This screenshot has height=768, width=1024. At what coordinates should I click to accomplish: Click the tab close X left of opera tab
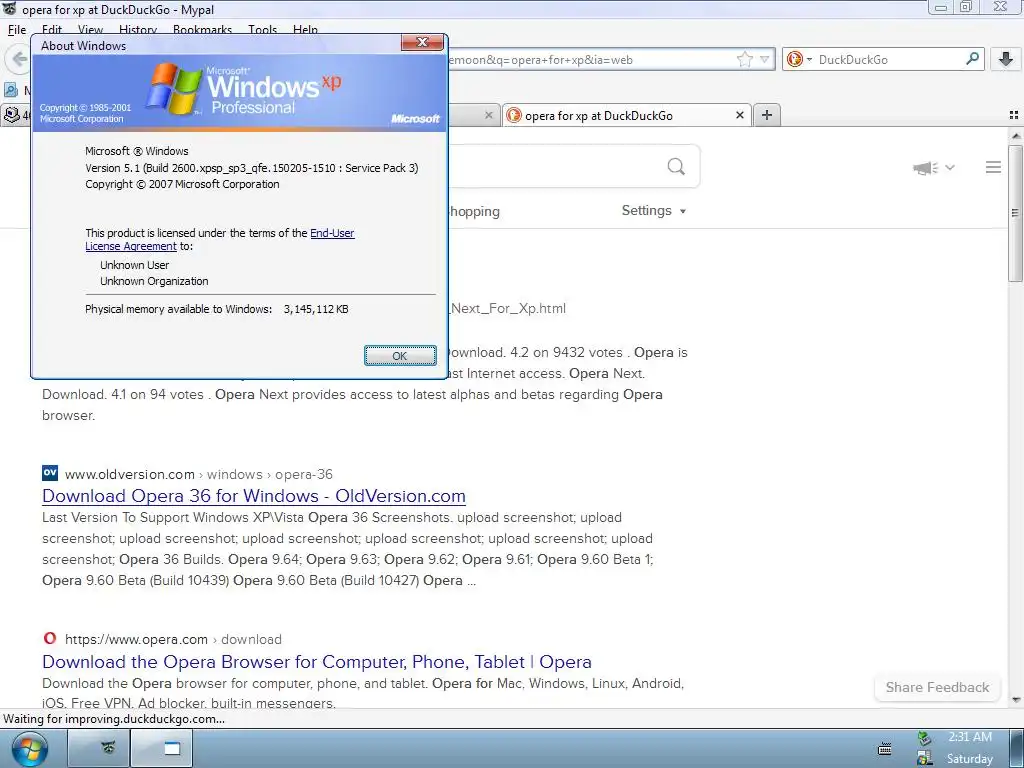[x=488, y=115]
